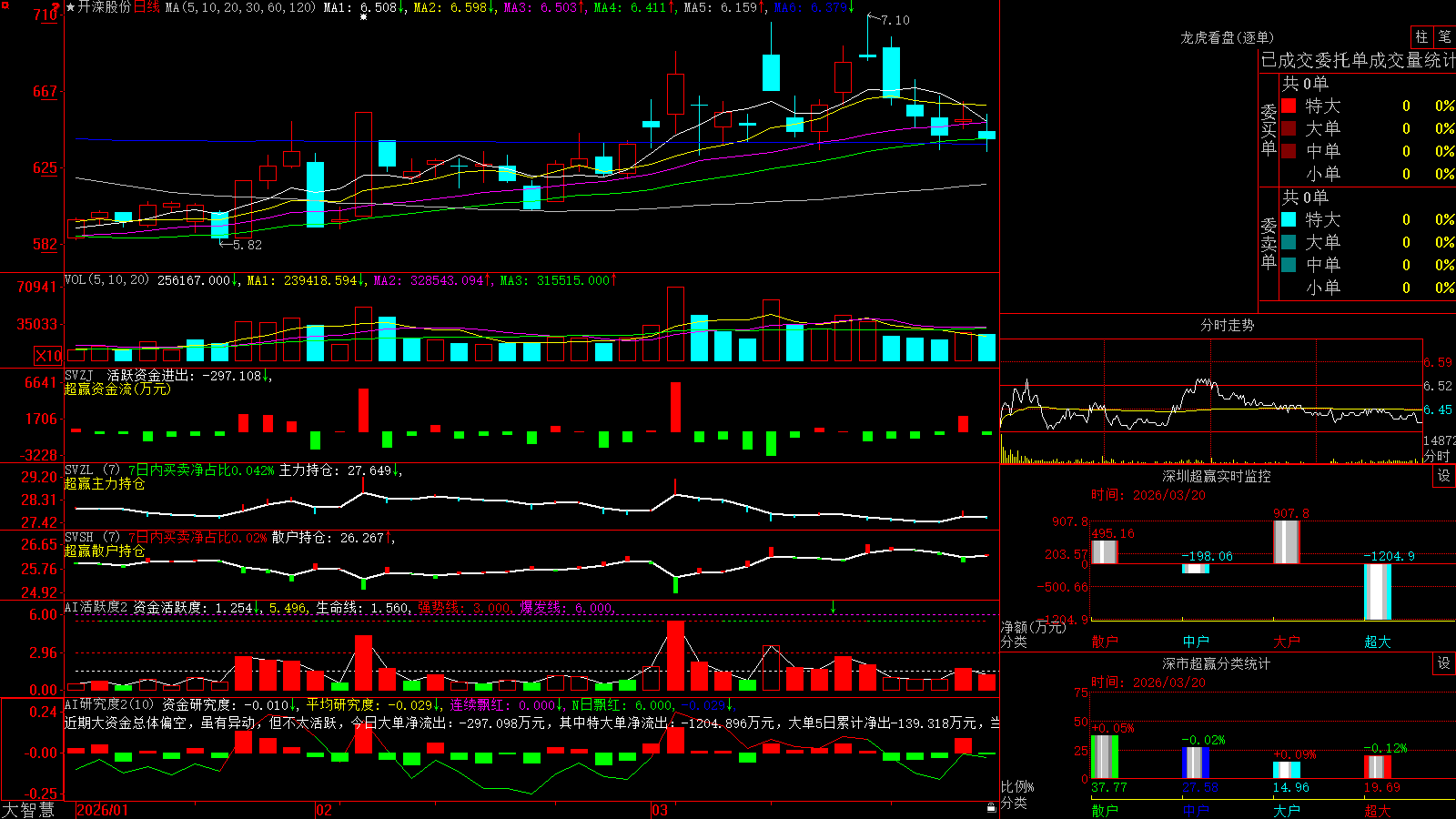Click the 6.59 price on intraday chart

click(1438, 362)
